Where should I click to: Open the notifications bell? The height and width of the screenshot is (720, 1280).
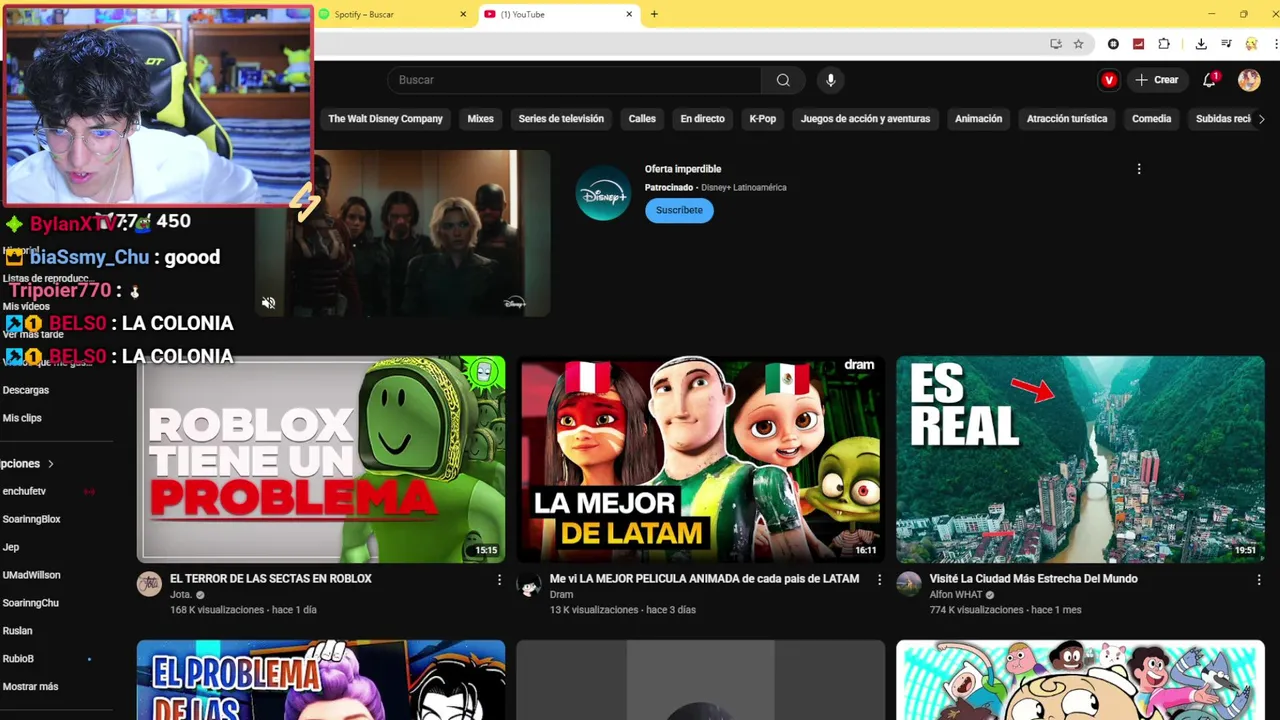(1210, 80)
